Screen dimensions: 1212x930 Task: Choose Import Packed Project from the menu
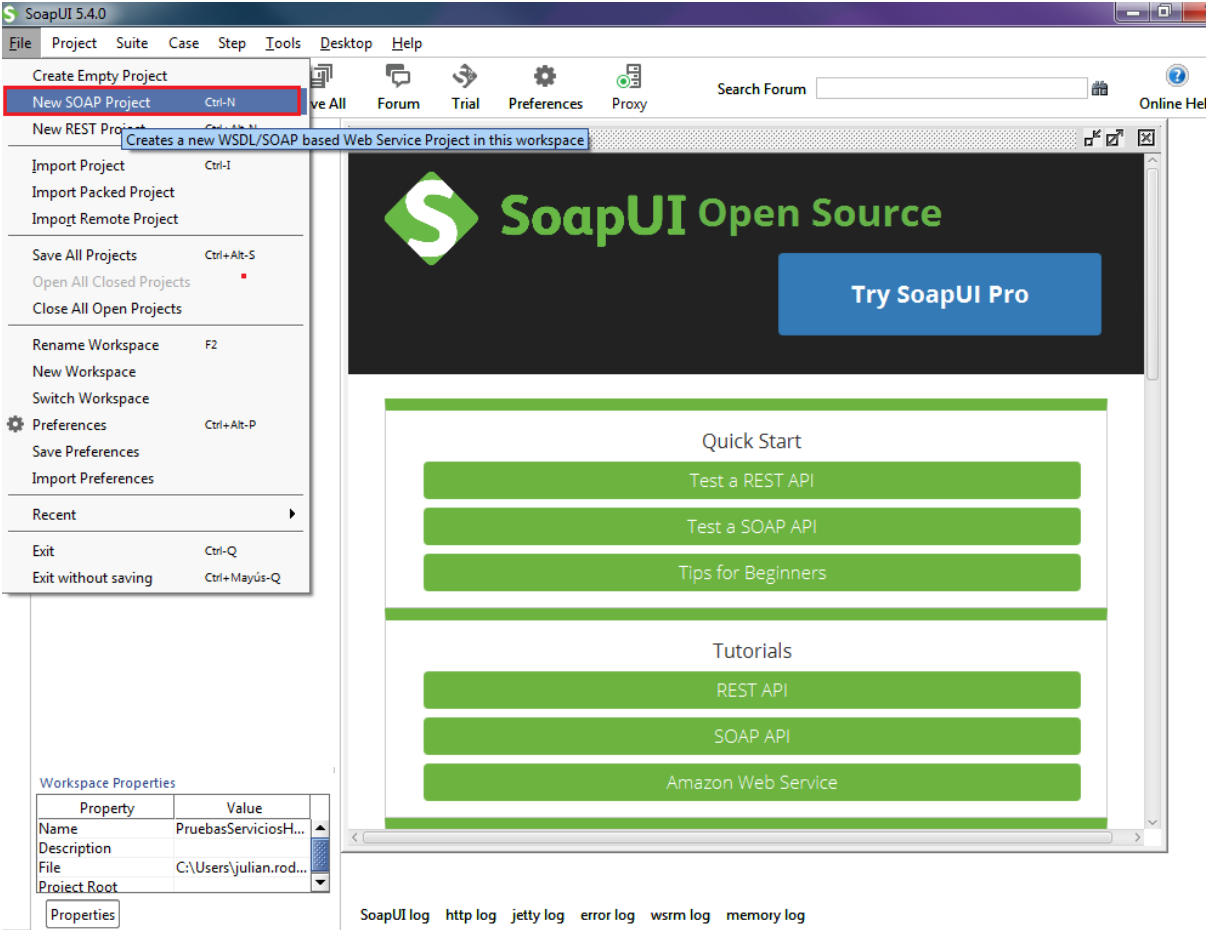(104, 192)
